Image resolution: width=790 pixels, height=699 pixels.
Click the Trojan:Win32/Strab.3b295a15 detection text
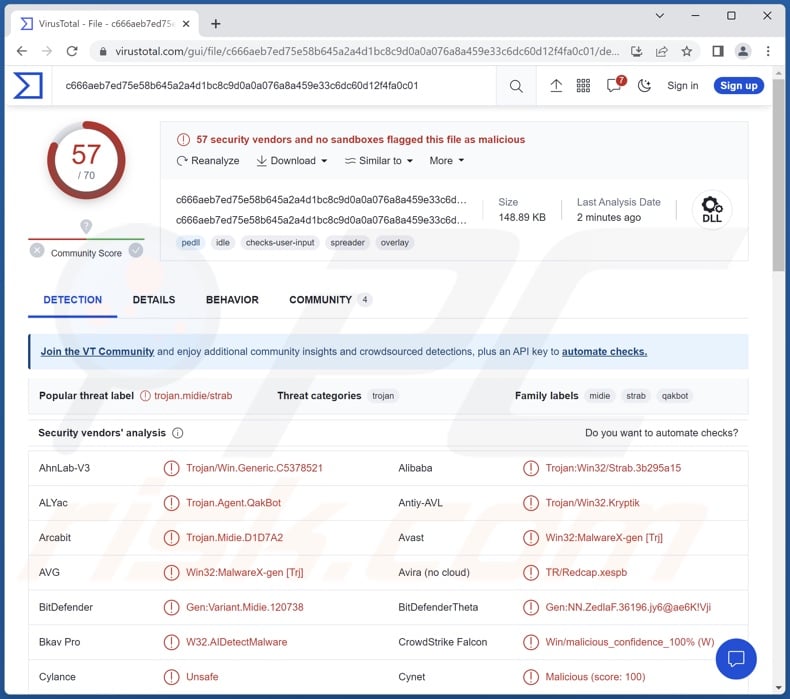coord(613,468)
